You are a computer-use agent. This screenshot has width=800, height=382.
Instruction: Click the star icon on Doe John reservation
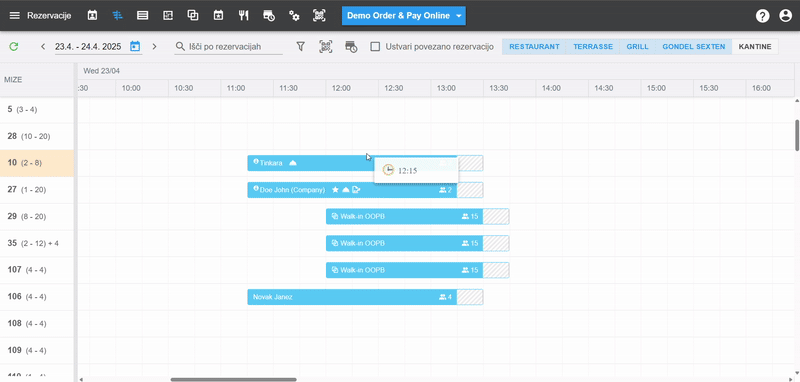tap(335, 190)
